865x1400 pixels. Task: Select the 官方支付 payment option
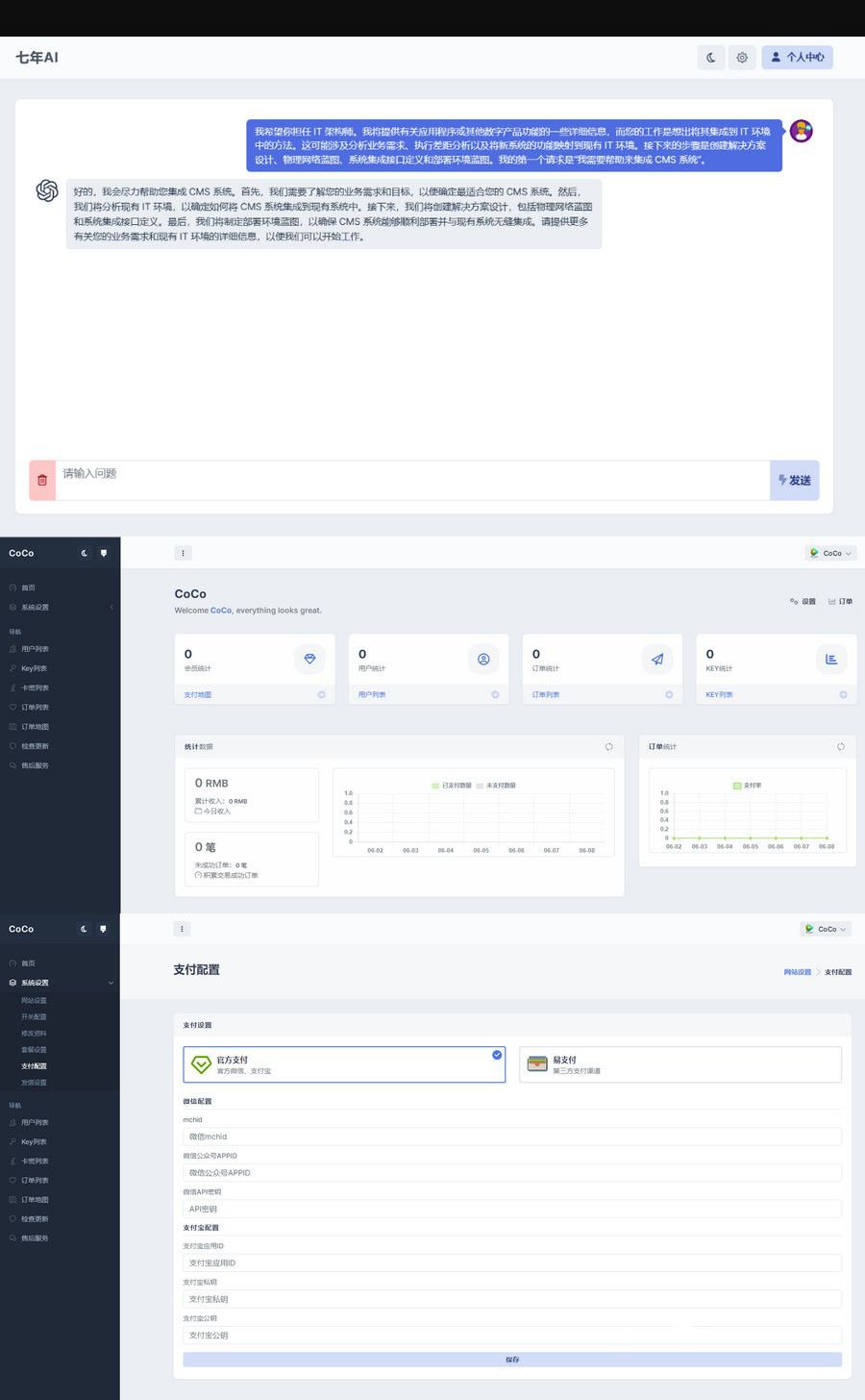point(345,1063)
